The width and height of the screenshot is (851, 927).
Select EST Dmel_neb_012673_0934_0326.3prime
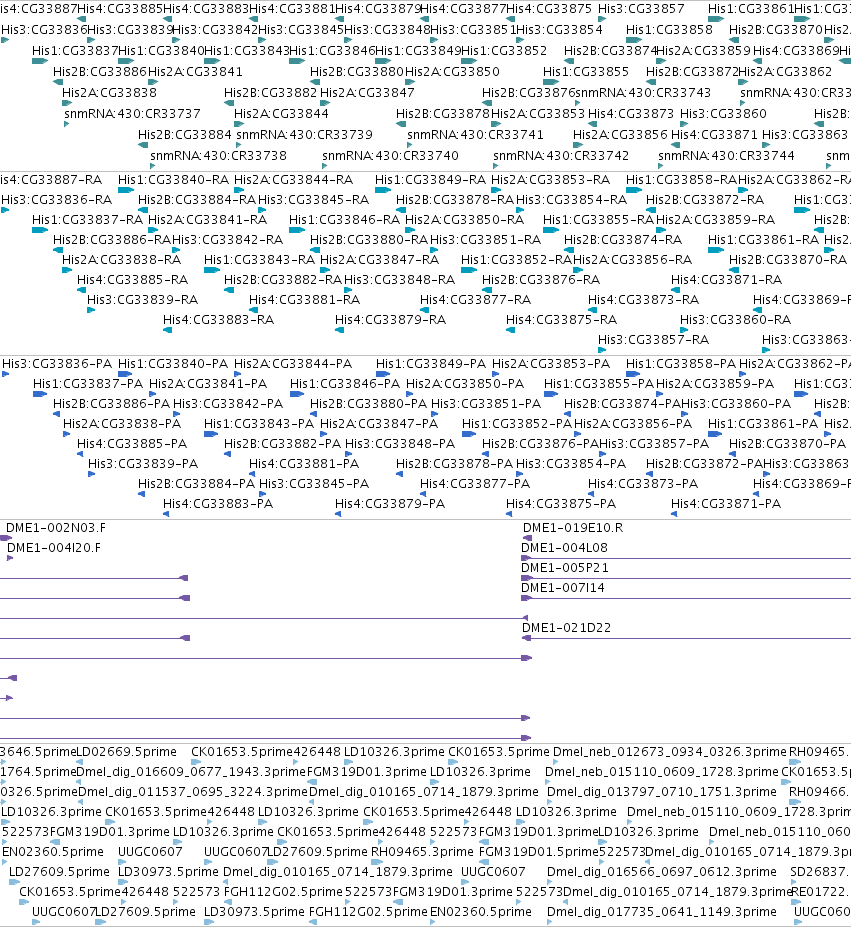tap(670, 752)
